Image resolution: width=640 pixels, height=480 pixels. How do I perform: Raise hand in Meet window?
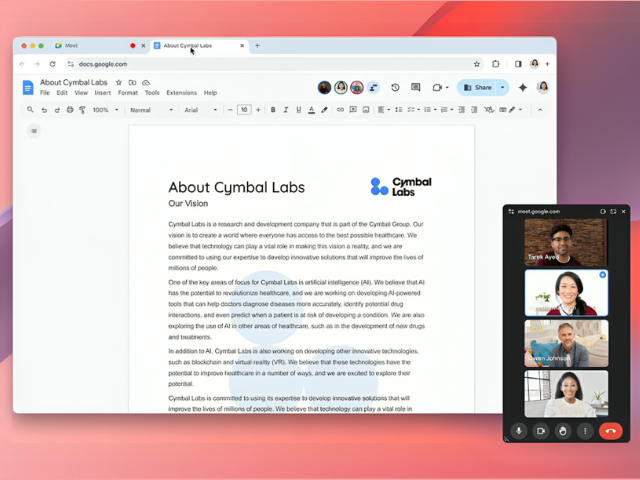coord(563,431)
